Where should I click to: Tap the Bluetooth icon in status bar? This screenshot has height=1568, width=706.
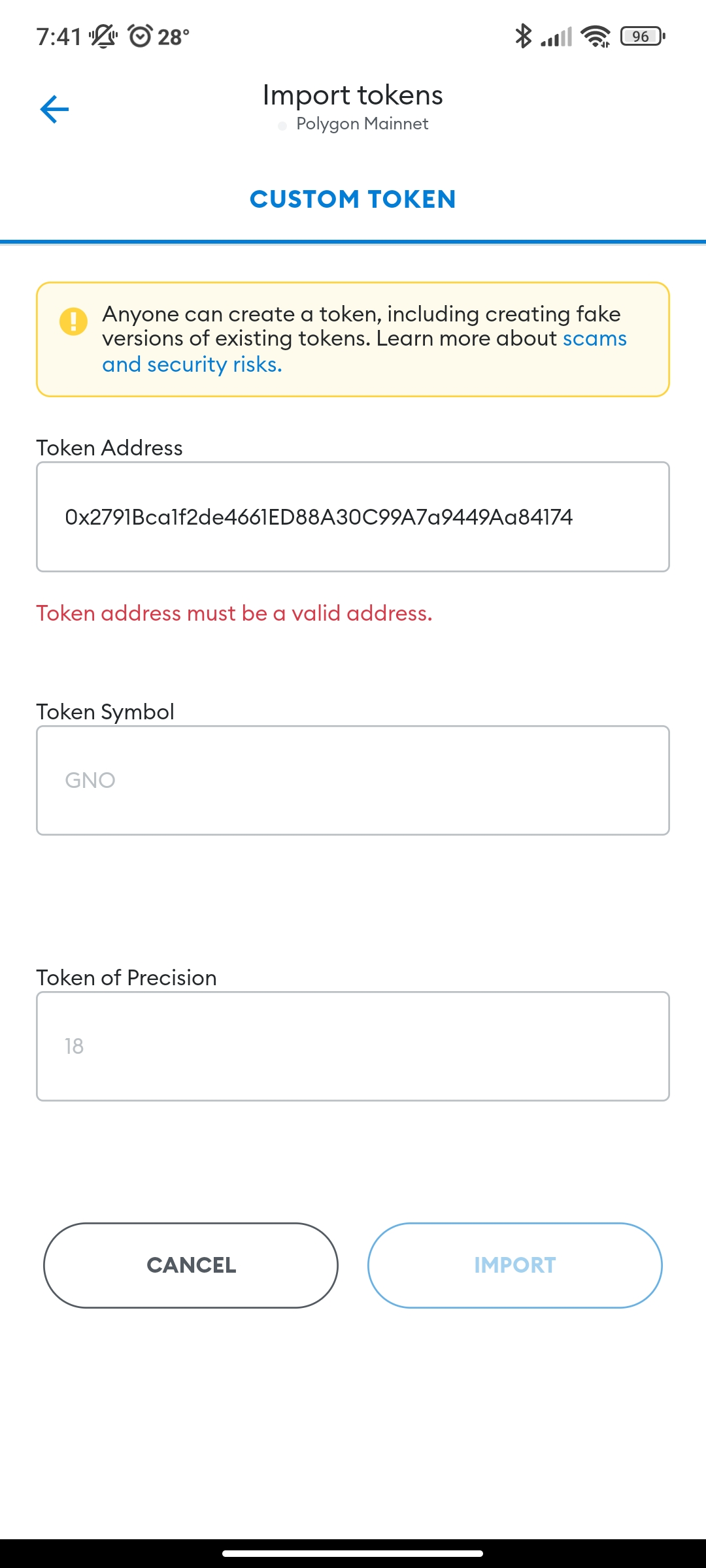pyautogui.click(x=522, y=36)
